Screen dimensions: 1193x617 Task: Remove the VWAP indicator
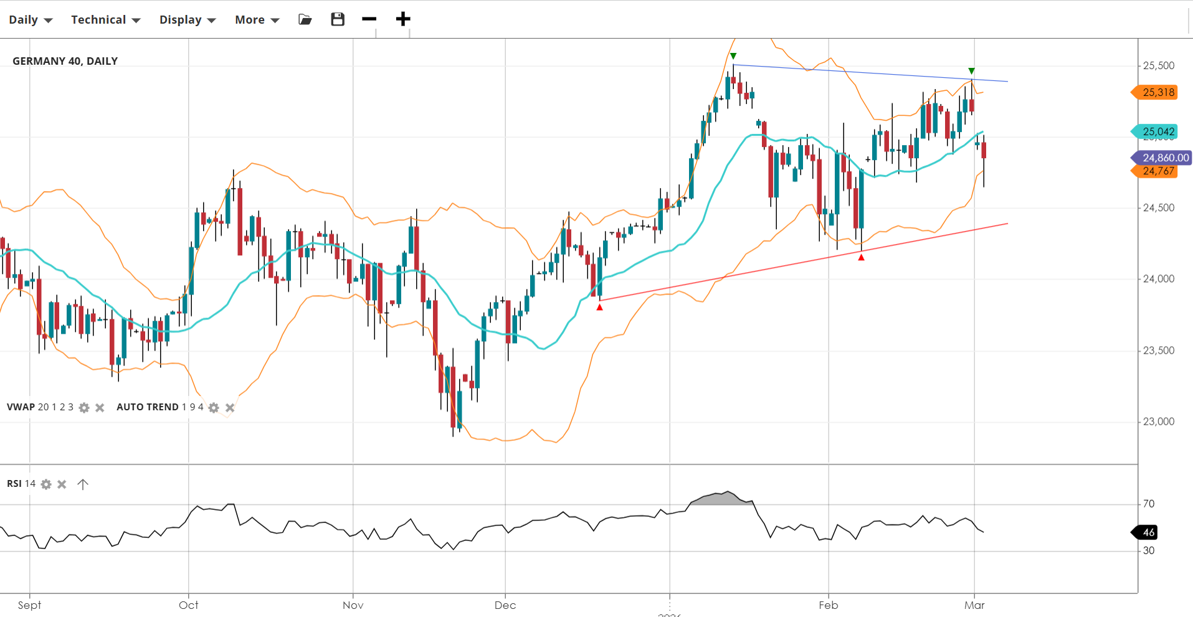click(x=100, y=408)
